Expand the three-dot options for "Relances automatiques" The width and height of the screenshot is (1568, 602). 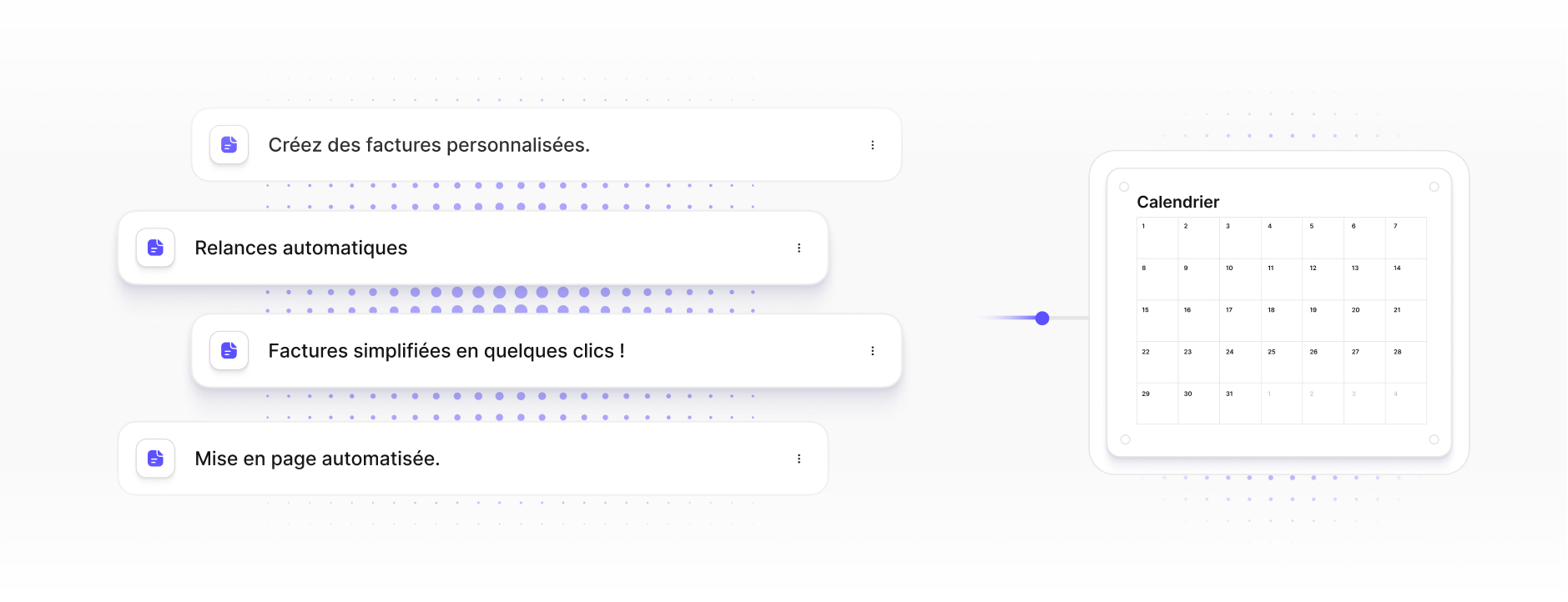799,248
